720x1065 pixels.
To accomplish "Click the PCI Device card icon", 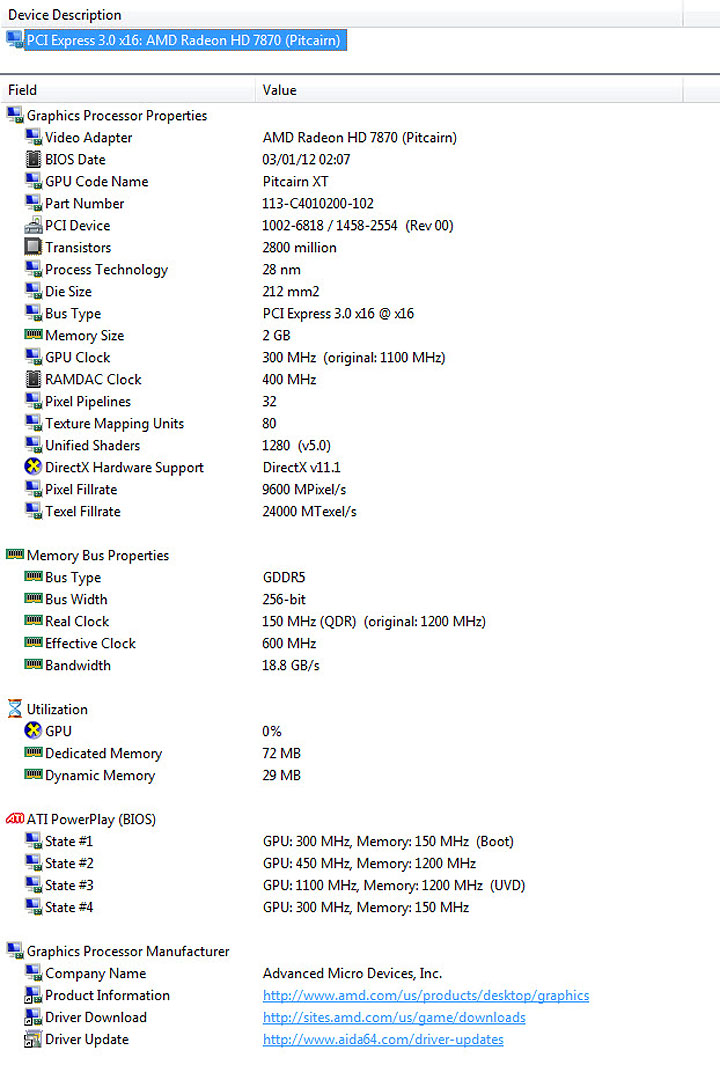I will click(33, 225).
